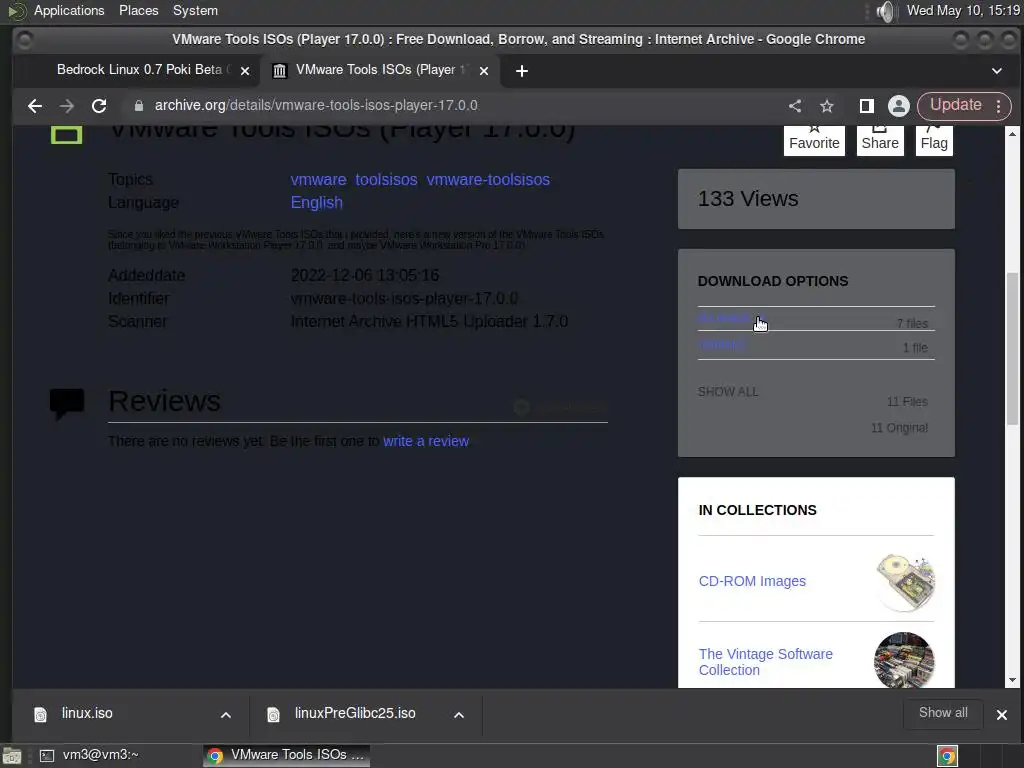
Task: Click the CD-ROM Images thumbnail
Action: pos(904,581)
